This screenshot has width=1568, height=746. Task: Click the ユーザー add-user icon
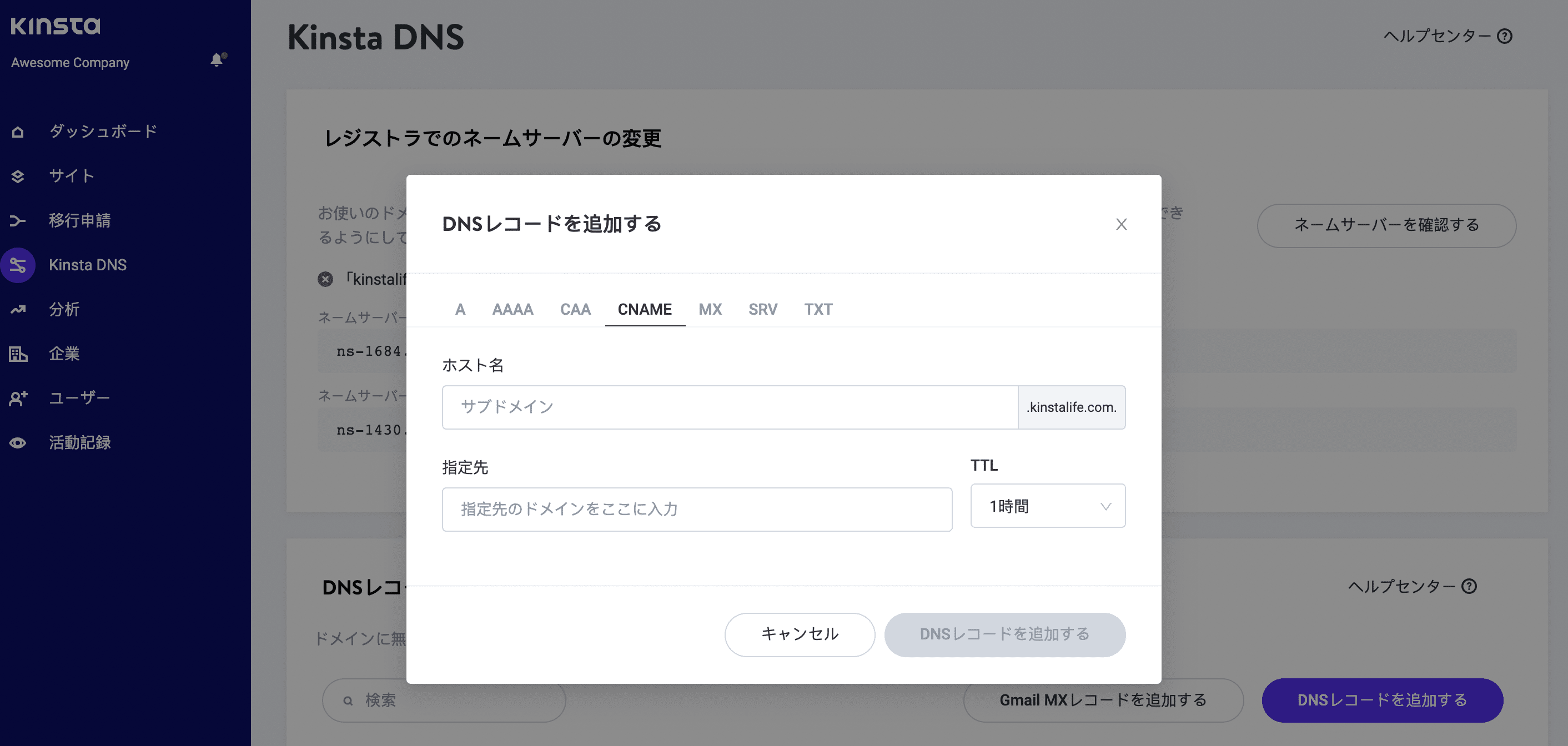click(18, 398)
